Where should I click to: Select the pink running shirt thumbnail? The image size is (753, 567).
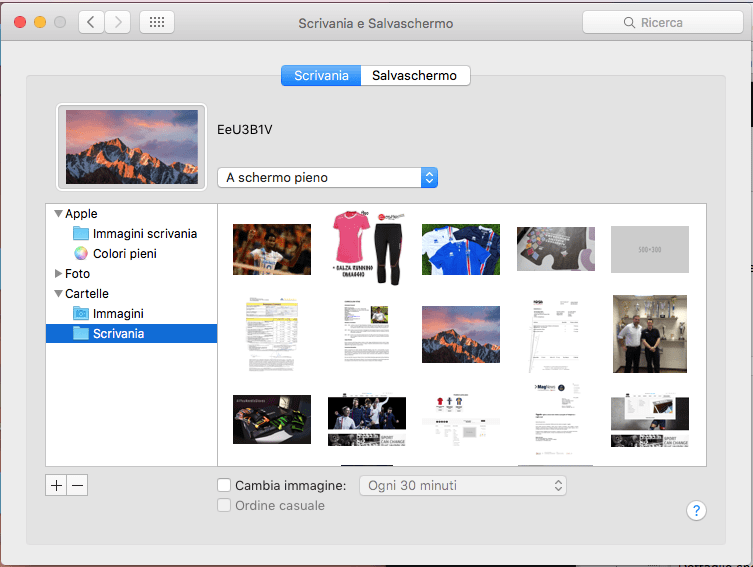pyautogui.click(x=366, y=248)
